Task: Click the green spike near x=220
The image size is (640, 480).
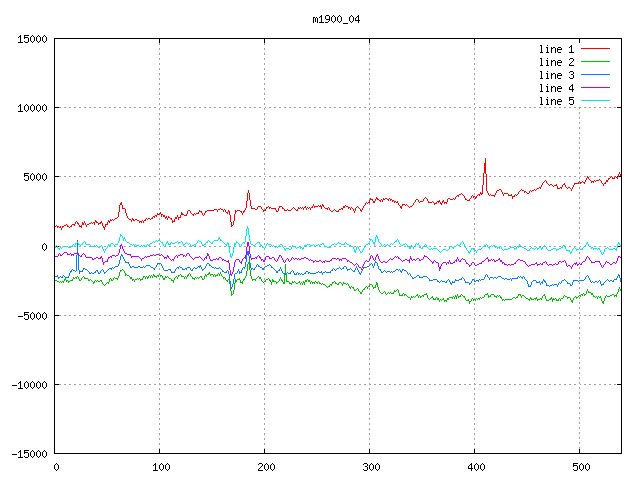Action: [285, 271]
